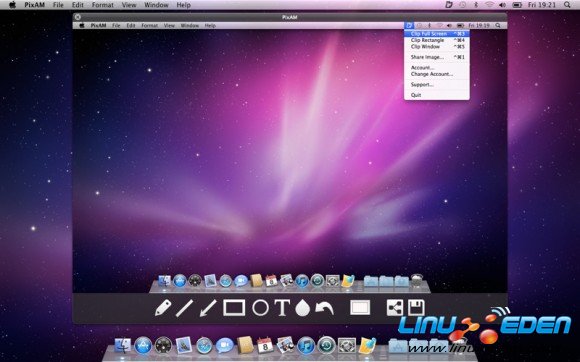Select the Arrow drawing tool
Image resolution: width=580 pixels, height=362 pixels.
(208, 308)
